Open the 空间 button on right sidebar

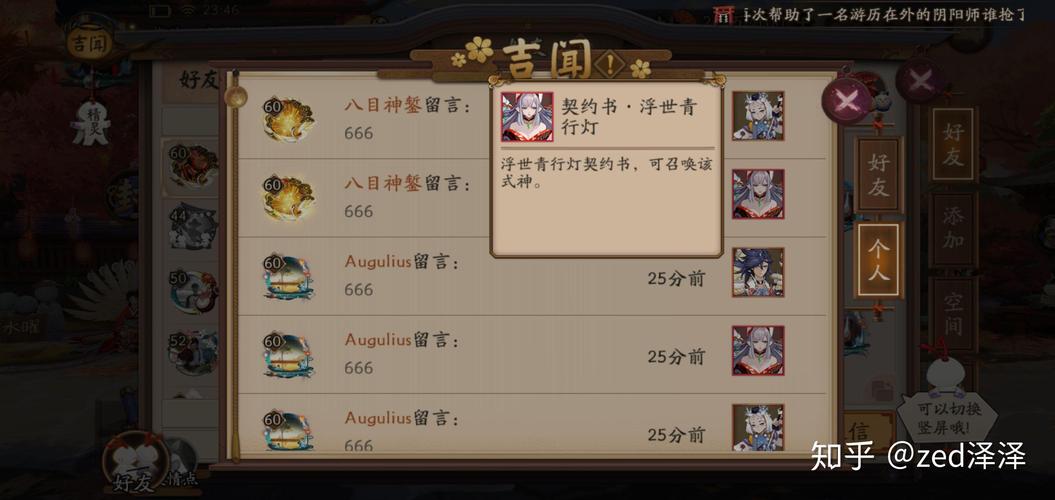point(953,315)
